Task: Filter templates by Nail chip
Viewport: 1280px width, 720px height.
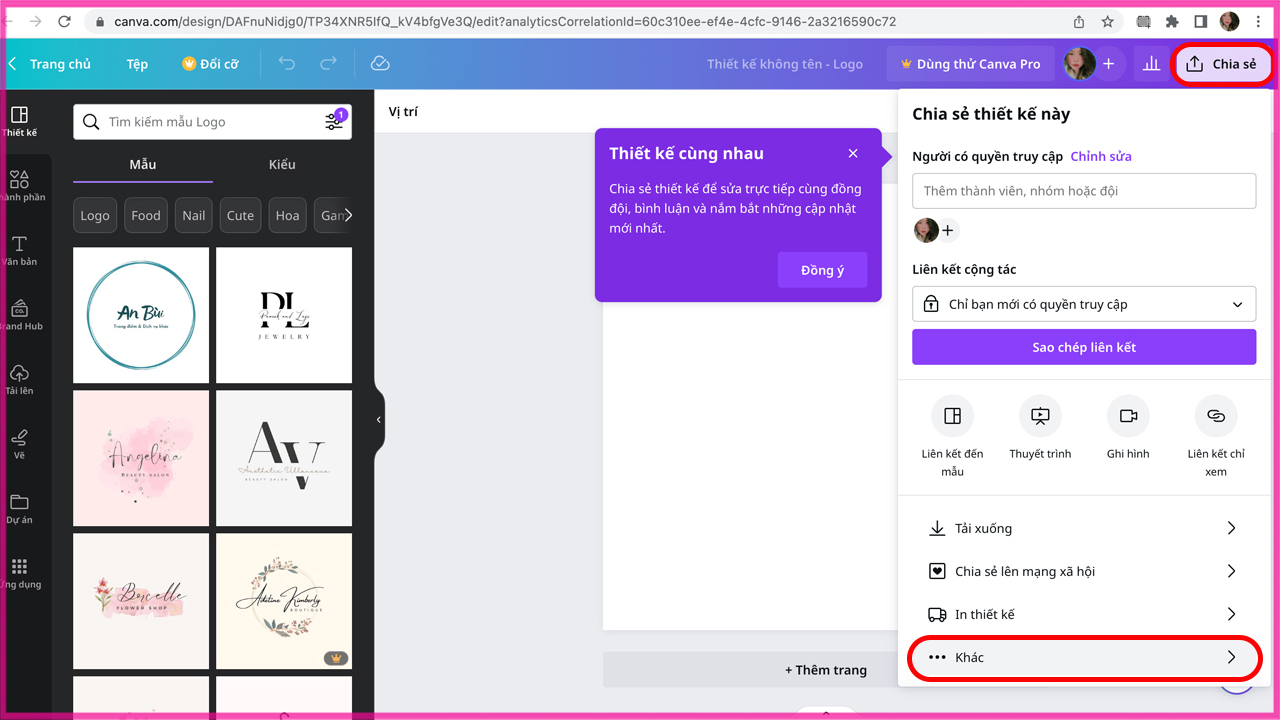Action: click(x=194, y=215)
